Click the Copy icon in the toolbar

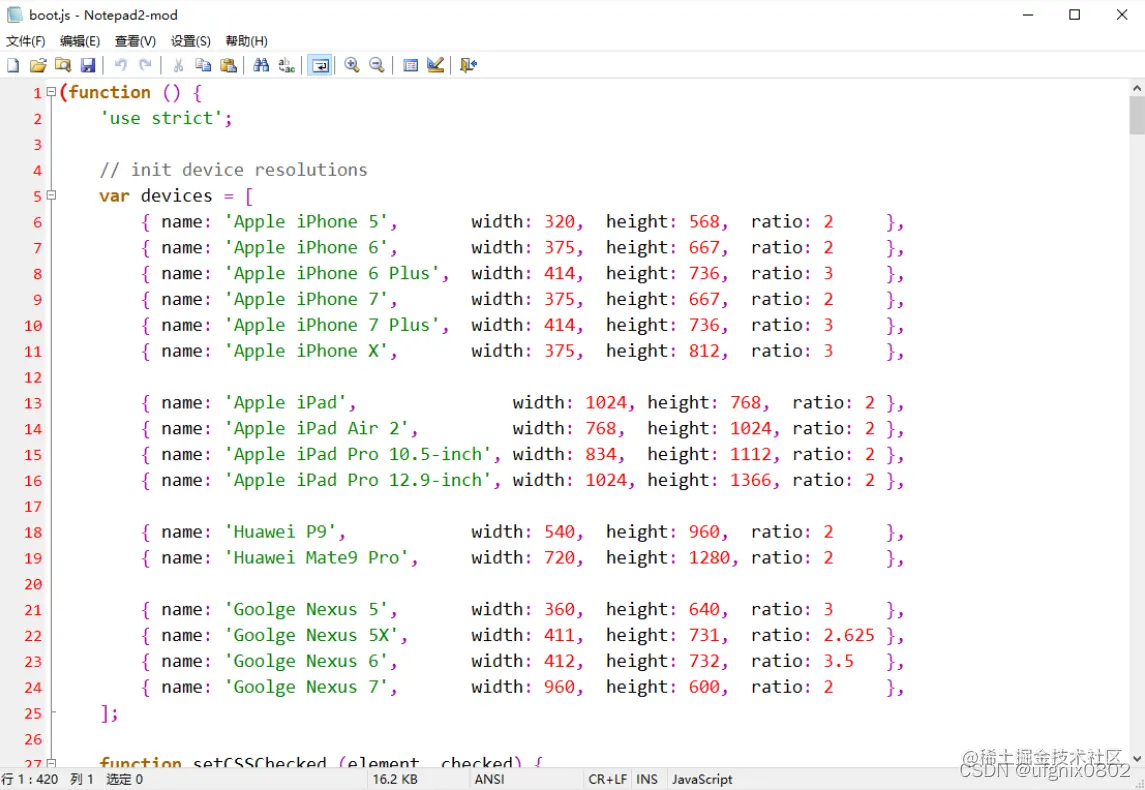(203, 66)
